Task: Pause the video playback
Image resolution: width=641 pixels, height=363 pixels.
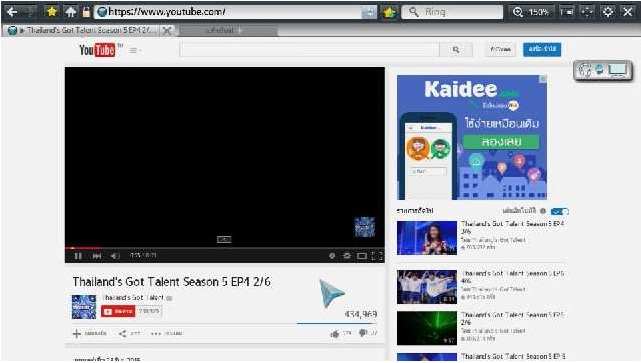Action: (x=78, y=256)
